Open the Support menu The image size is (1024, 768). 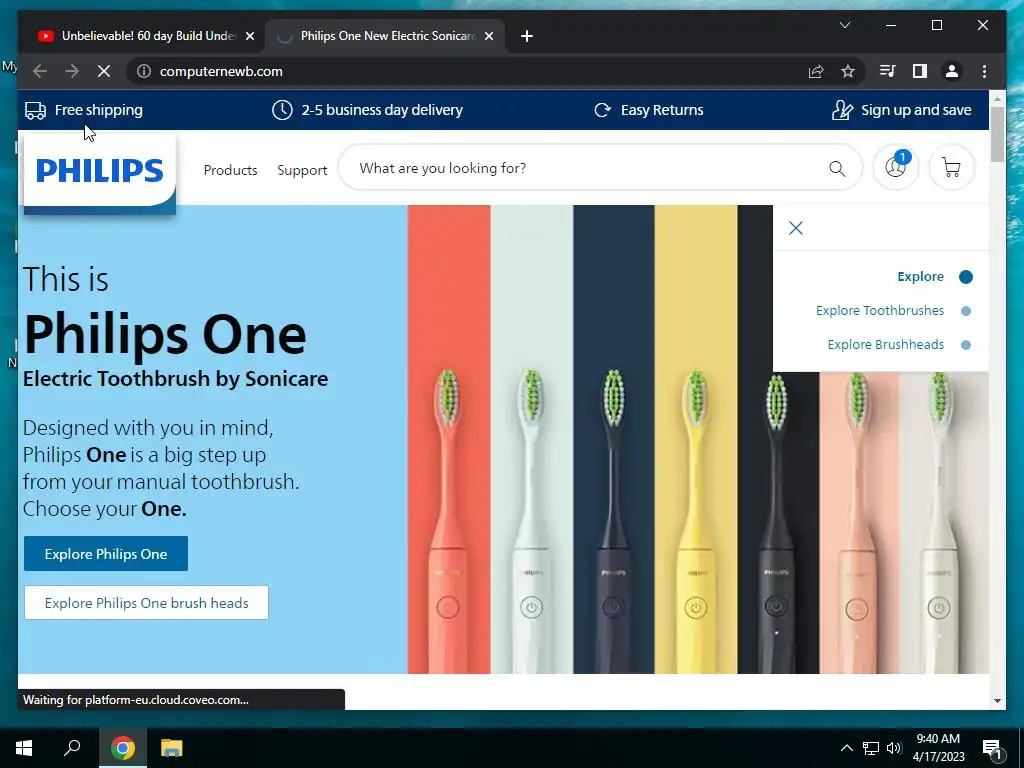coord(302,170)
